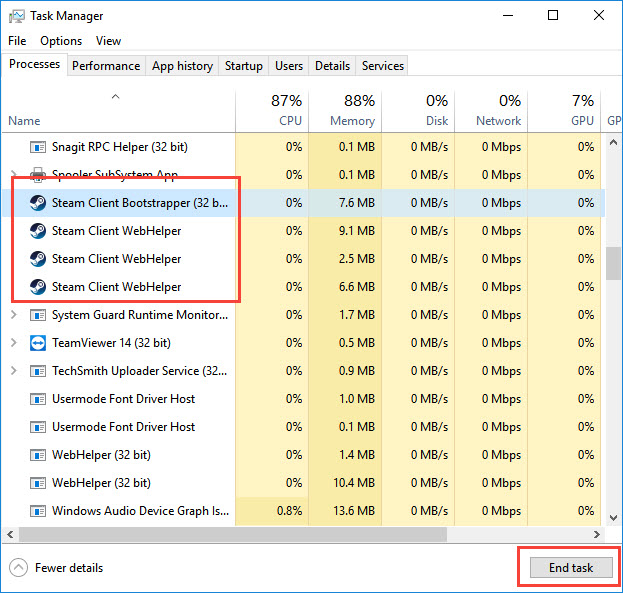Click the vertical scrollbar down arrow

[613, 518]
